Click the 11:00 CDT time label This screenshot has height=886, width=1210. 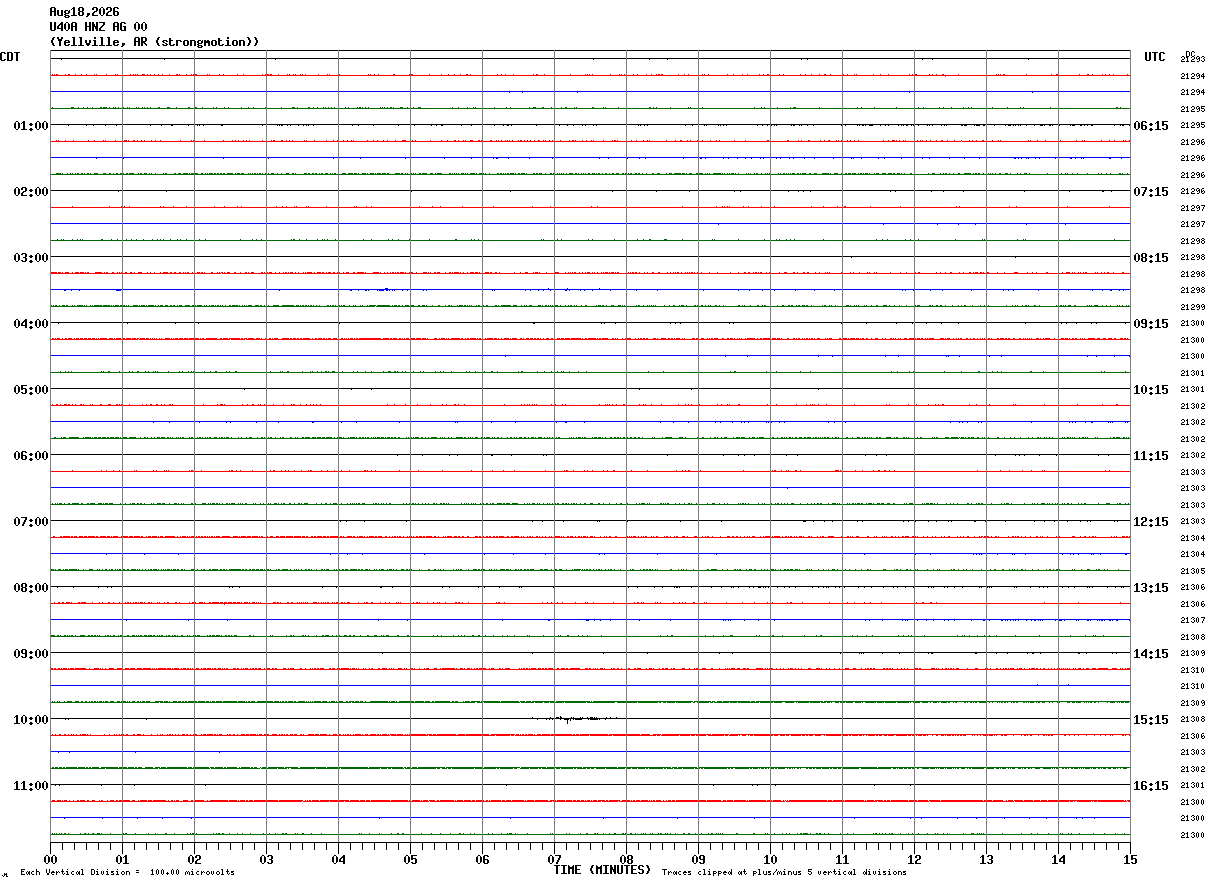pyautogui.click(x=31, y=786)
